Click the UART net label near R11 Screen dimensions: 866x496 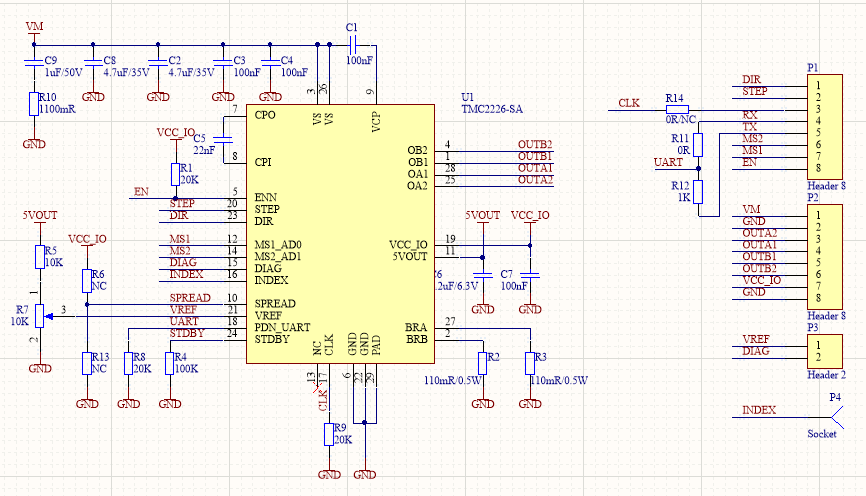[x=668, y=162]
